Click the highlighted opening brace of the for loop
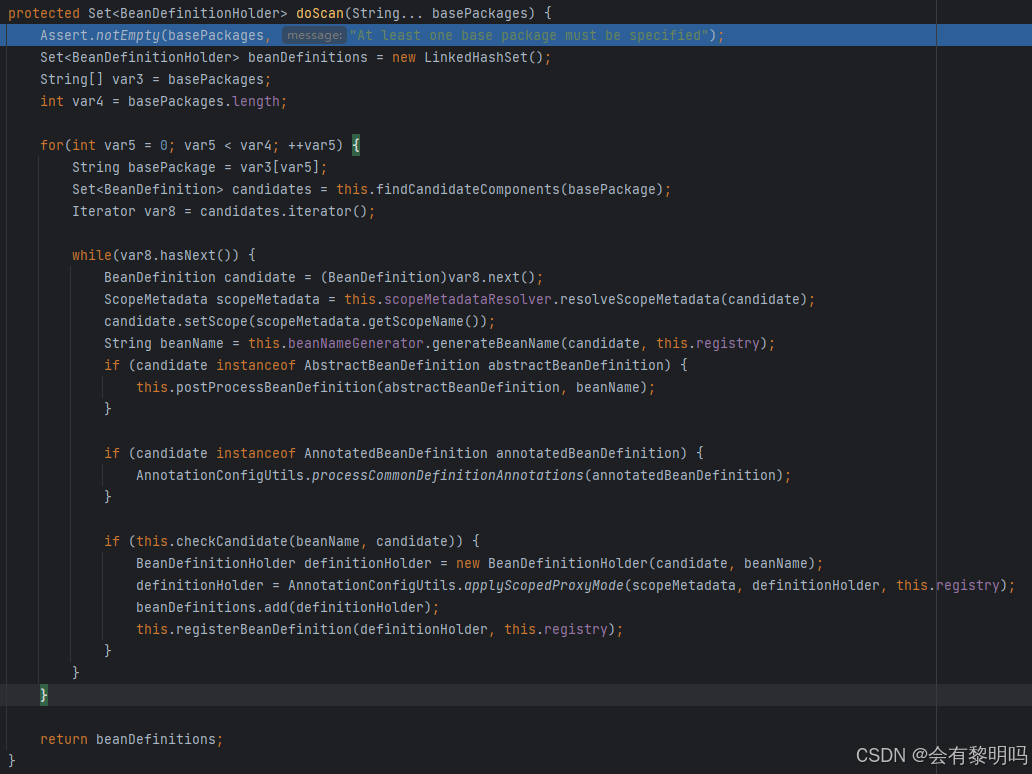The image size is (1032, 774). click(x=355, y=145)
